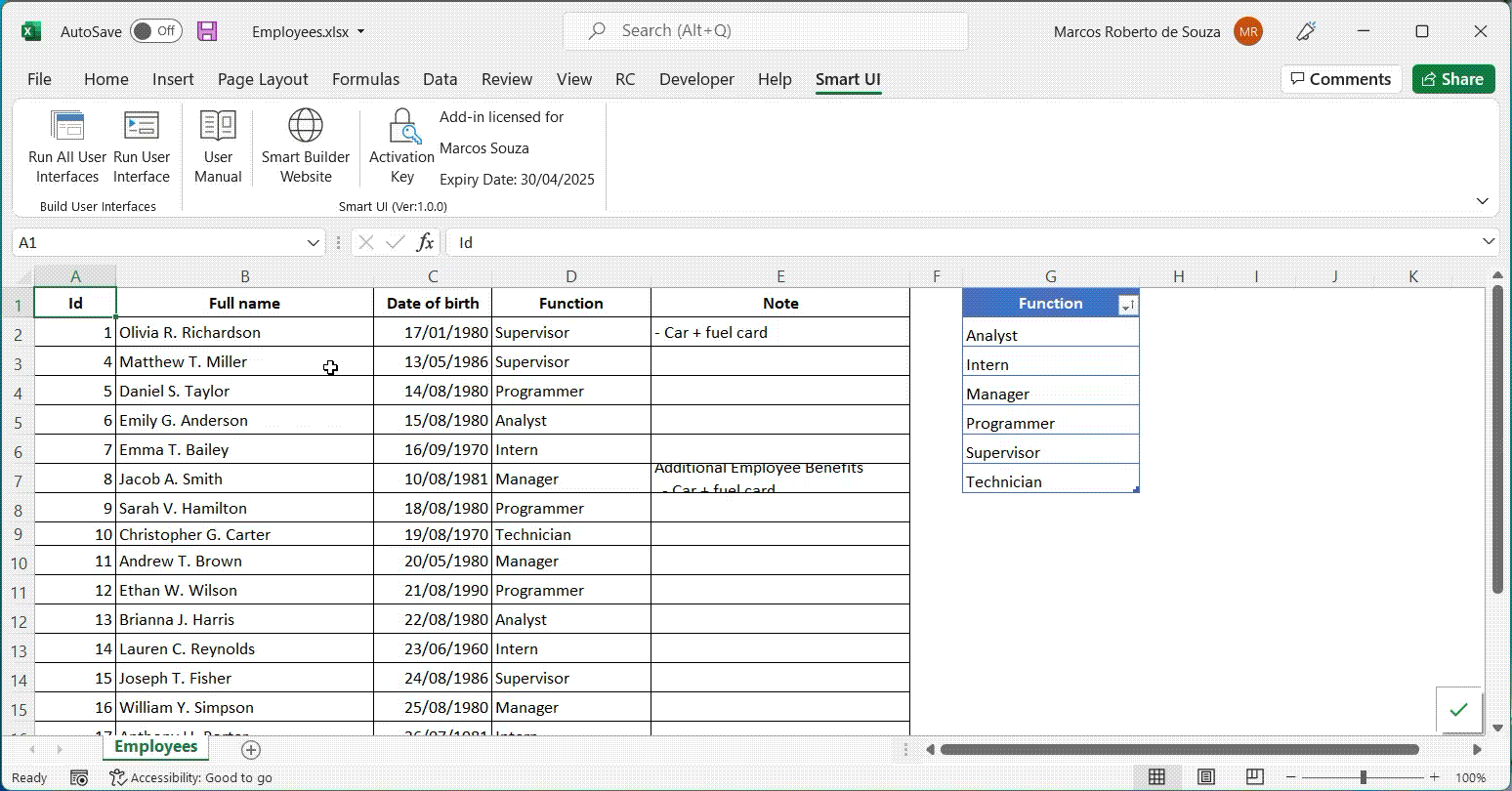This screenshot has width=1512, height=791.
Task: Check Accessibility status in the status bar
Action: point(190,776)
